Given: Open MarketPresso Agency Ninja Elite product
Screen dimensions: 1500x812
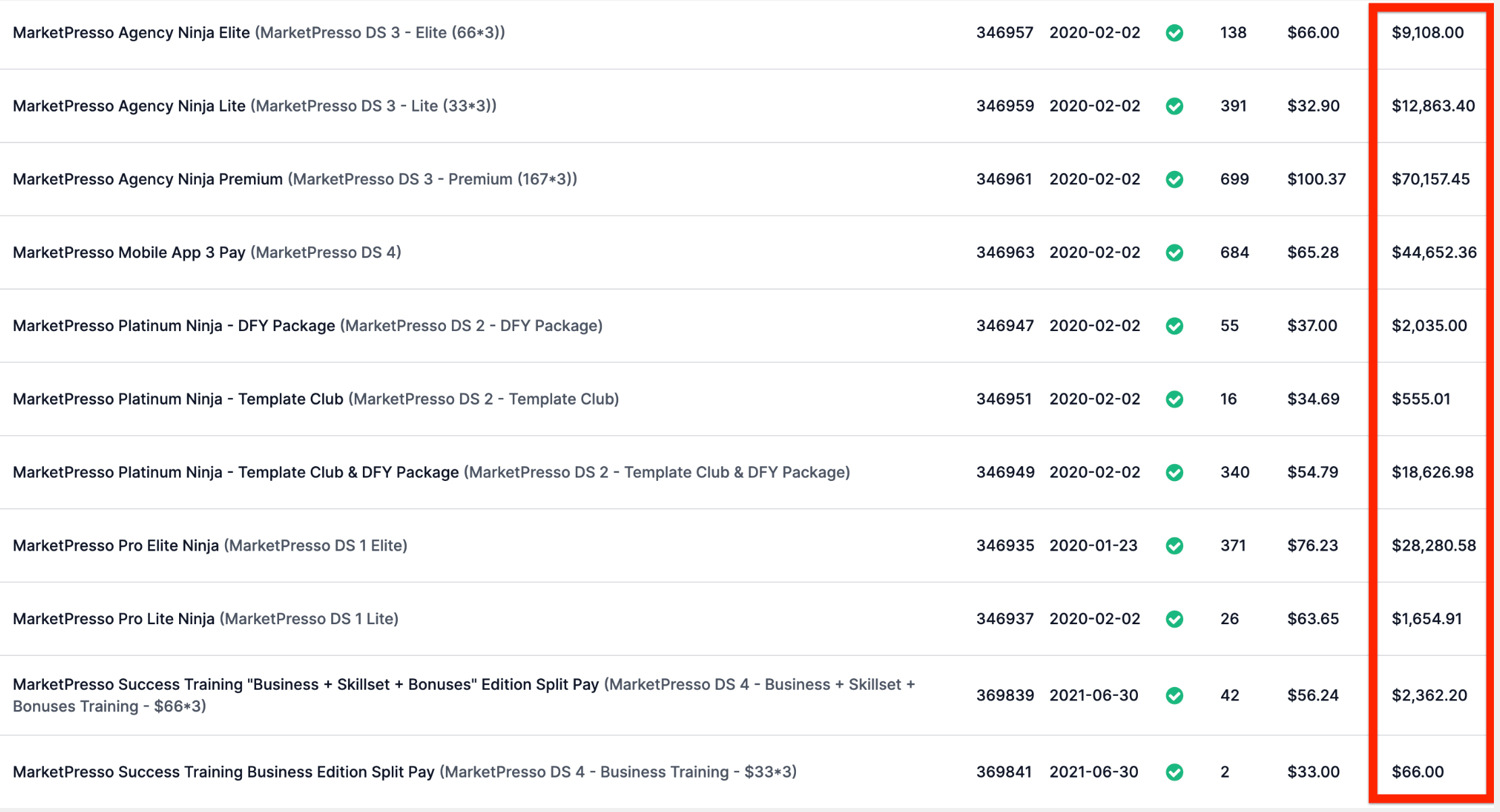Looking at the screenshot, I should tap(131, 32).
